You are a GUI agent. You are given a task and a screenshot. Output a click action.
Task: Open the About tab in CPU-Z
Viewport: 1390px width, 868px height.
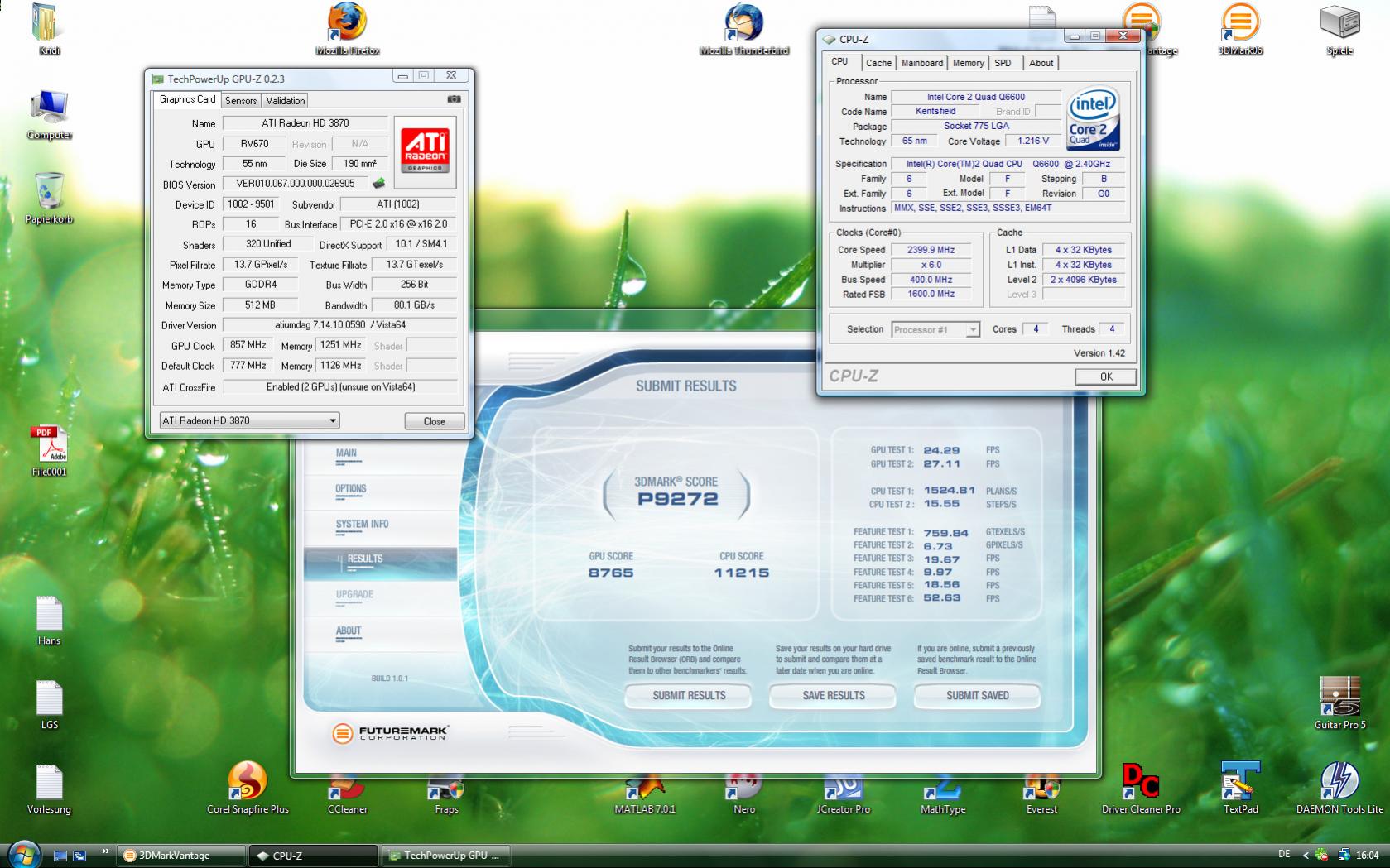pos(1041,63)
